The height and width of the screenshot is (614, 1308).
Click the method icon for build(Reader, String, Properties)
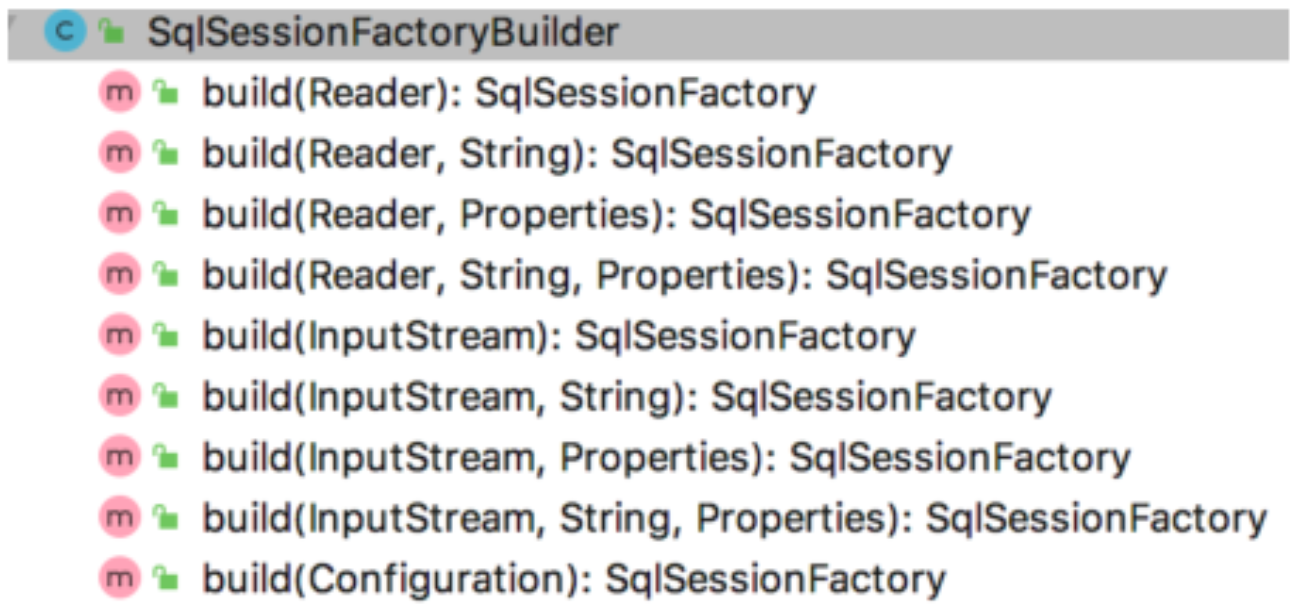[119, 275]
